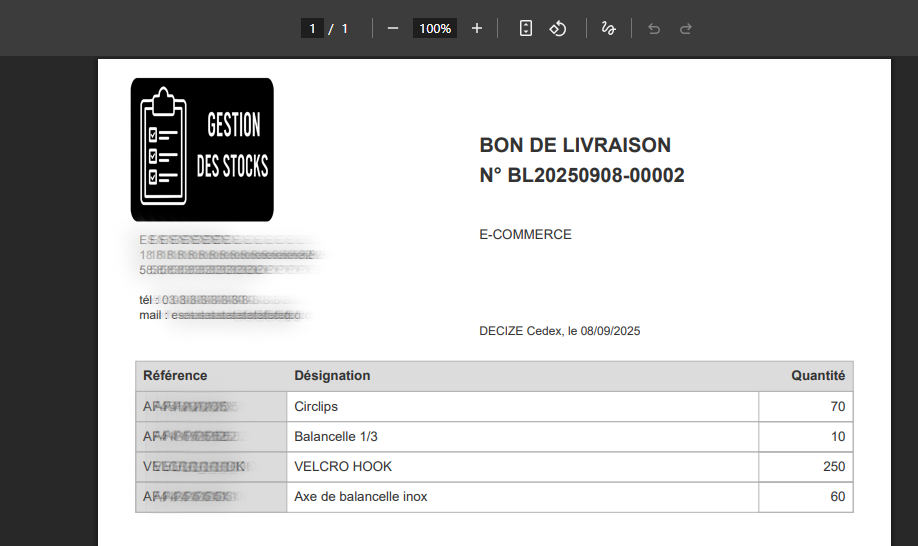This screenshot has width=918, height=546.
Task: Select the VELCRO HOOK table cell
Action: point(343,467)
